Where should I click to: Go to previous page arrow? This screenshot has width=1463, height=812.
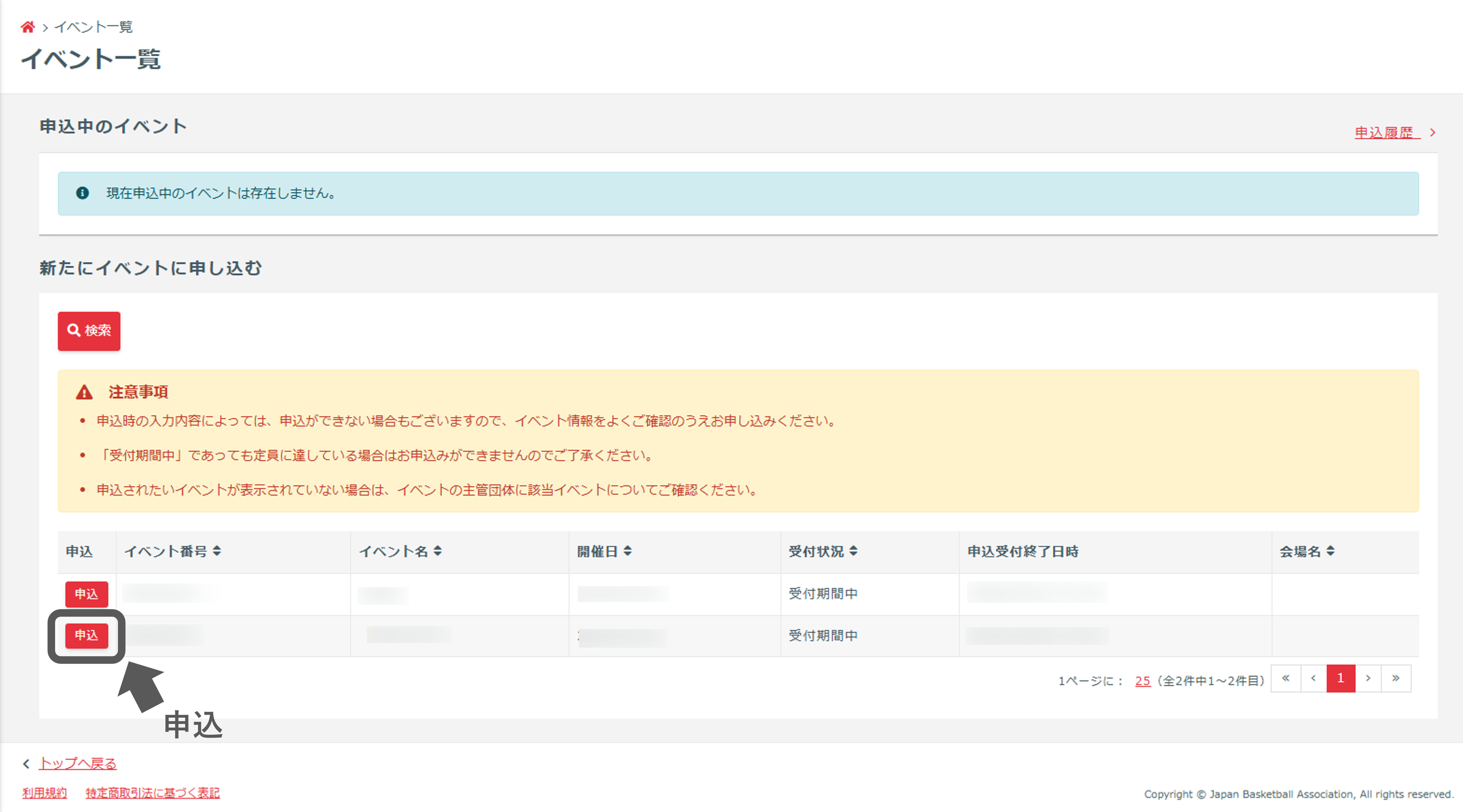[x=1313, y=678]
